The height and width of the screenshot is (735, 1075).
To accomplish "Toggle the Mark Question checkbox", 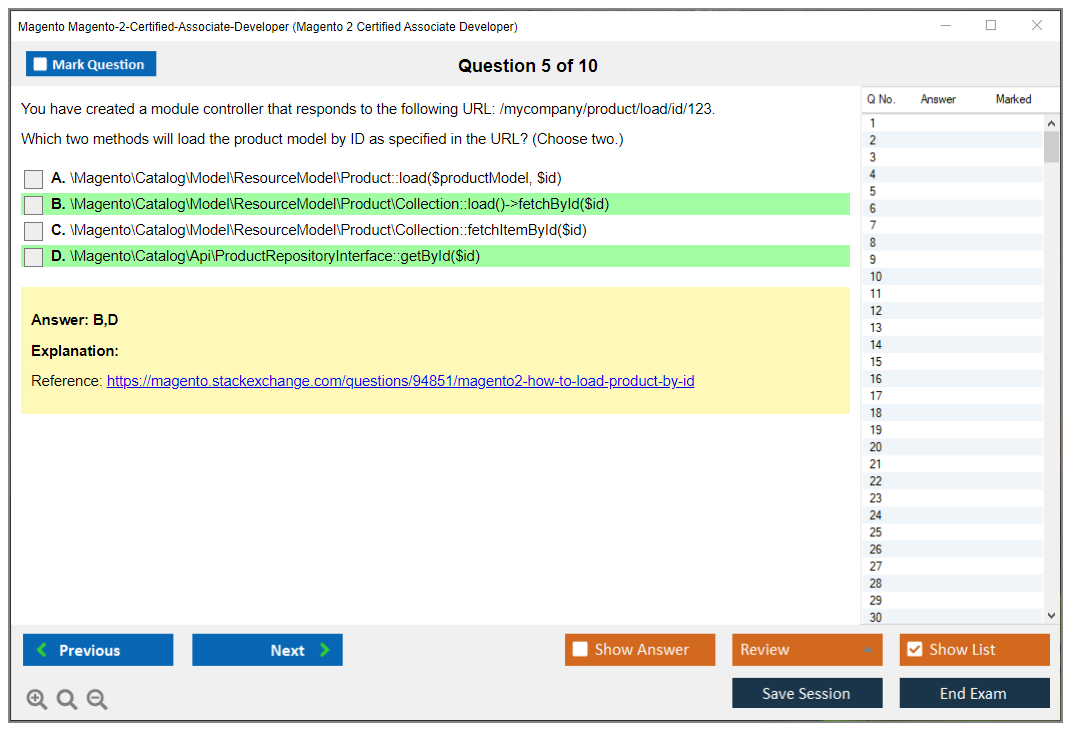I will click(41, 64).
